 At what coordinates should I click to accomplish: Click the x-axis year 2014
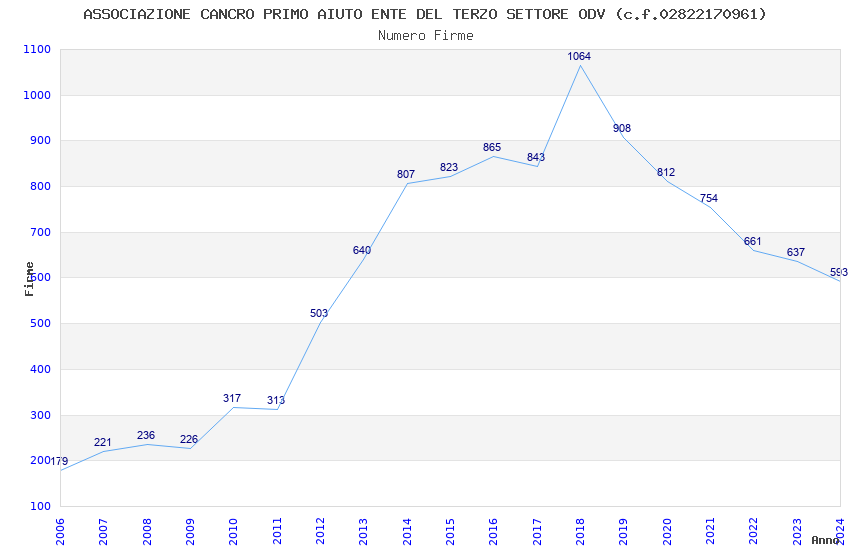pos(407,532)
